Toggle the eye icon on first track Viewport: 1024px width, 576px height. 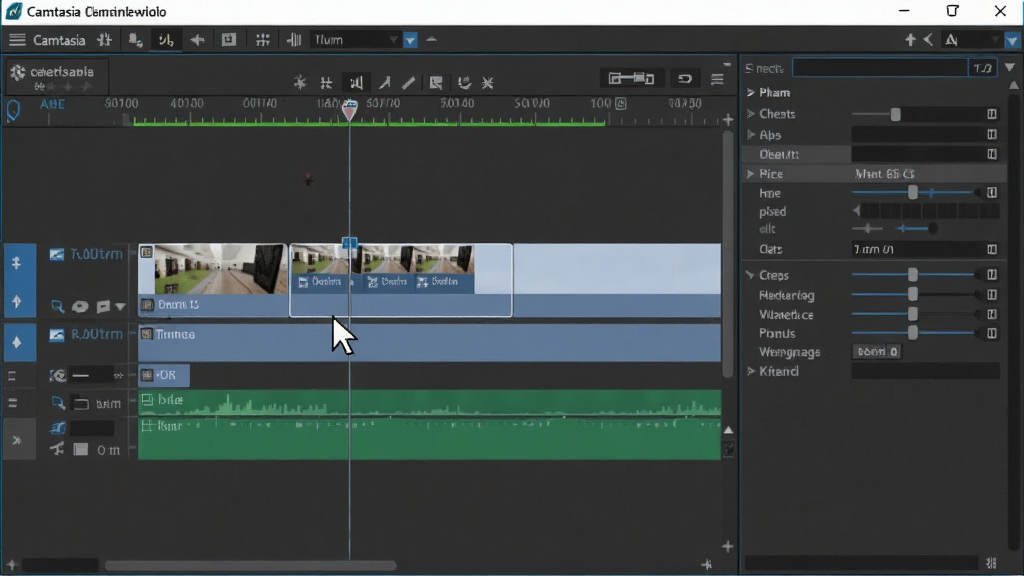tap(80, 306)
